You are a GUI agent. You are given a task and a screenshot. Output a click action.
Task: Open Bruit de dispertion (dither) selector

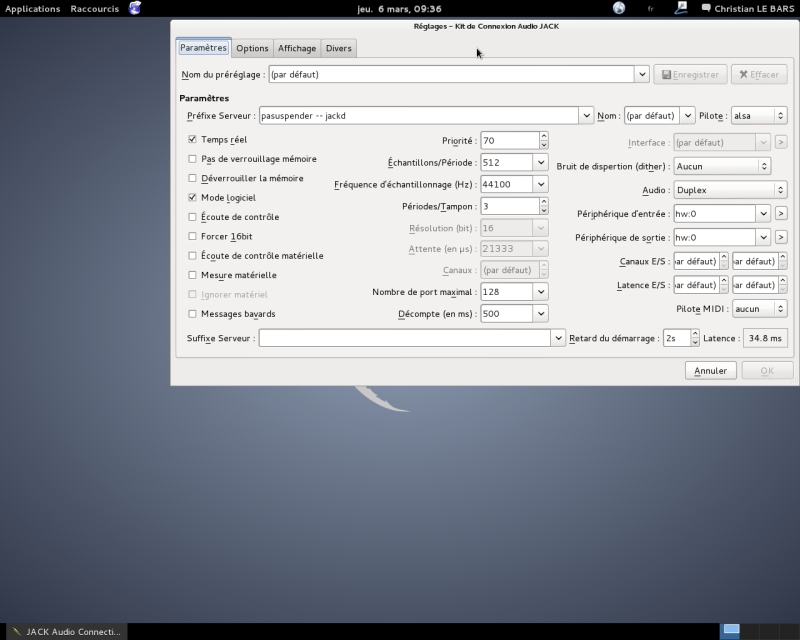(x=722, y=166)
